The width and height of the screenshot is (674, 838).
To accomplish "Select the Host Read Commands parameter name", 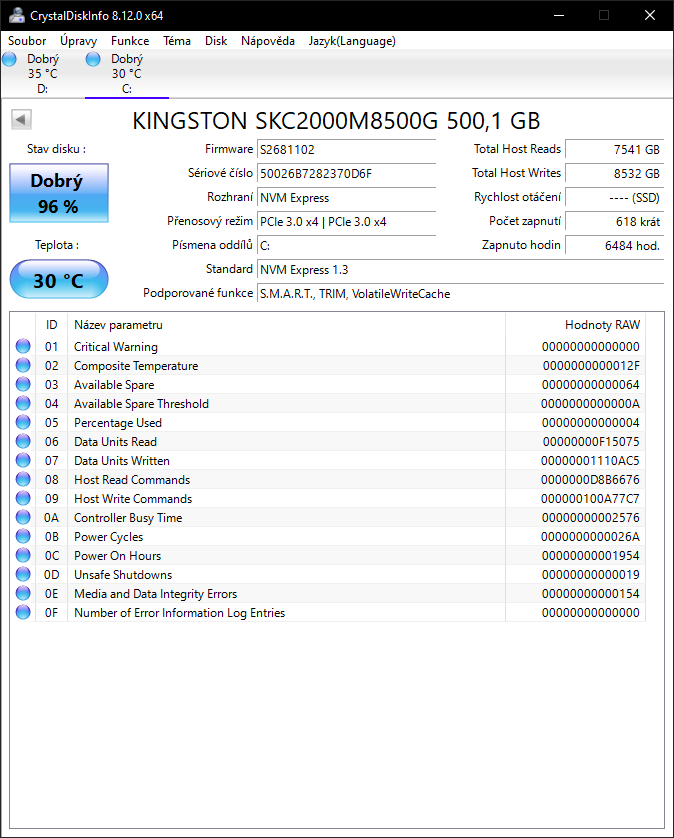I will click(132, 480).
